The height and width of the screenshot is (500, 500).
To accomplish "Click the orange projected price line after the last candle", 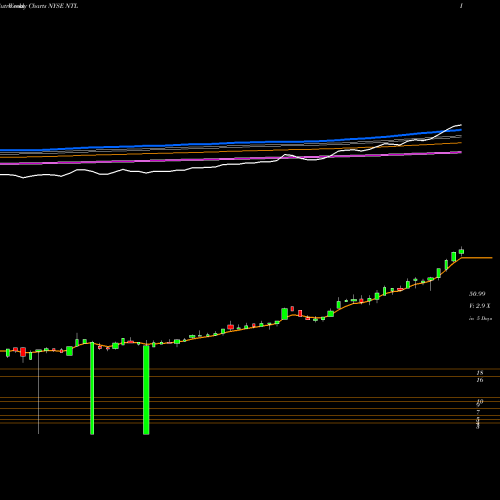I will tap(477, 258).
